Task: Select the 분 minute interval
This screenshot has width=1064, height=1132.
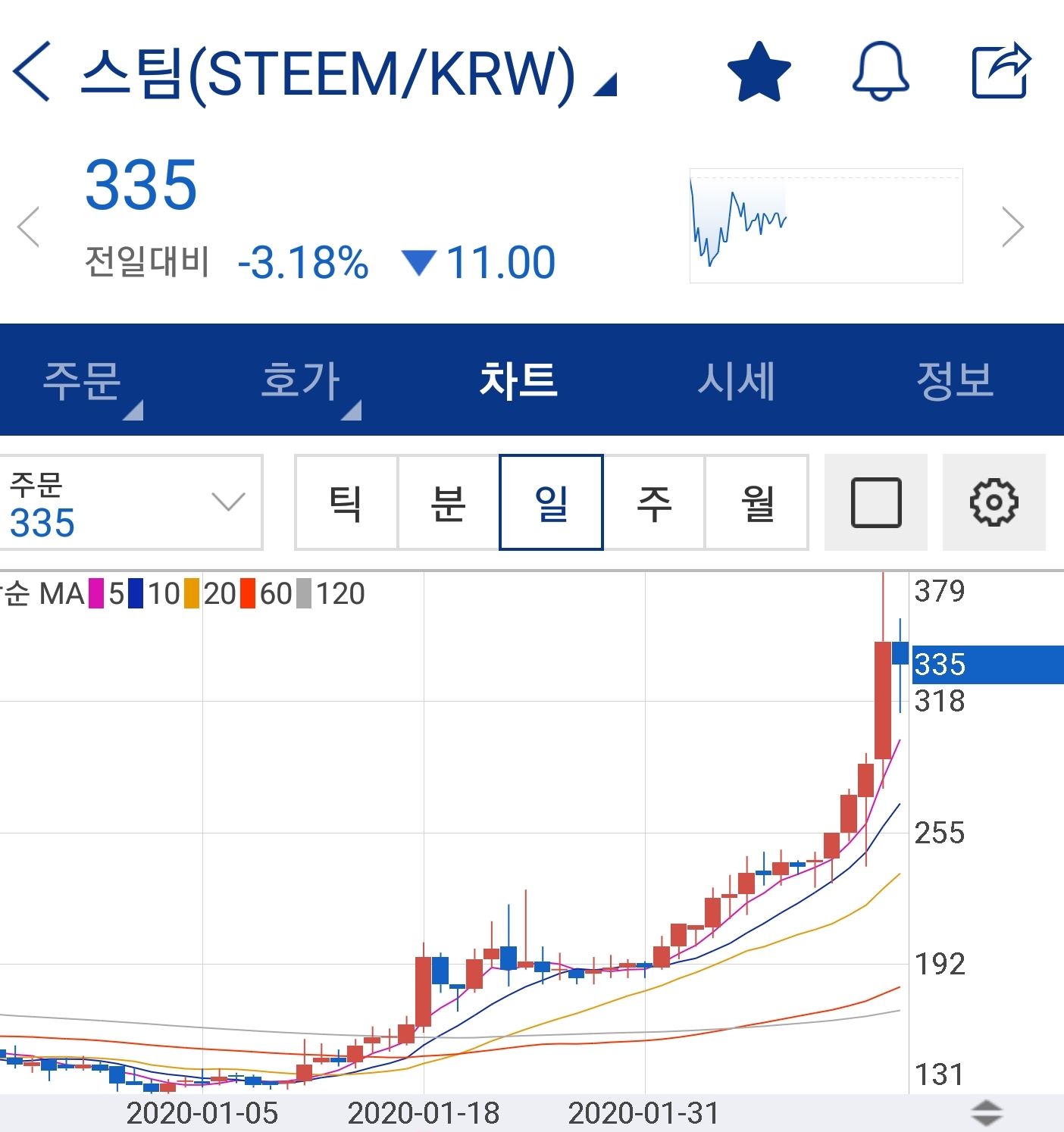Action: pos(449,502)
